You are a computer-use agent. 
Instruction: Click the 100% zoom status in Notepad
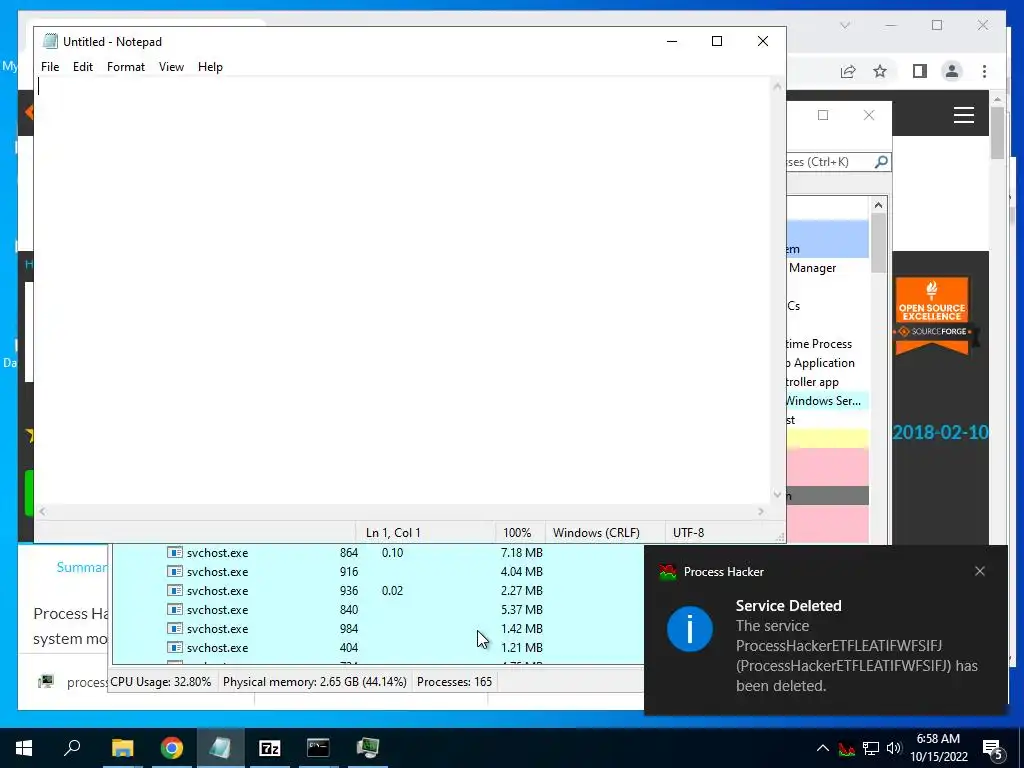tap(517, 533)
